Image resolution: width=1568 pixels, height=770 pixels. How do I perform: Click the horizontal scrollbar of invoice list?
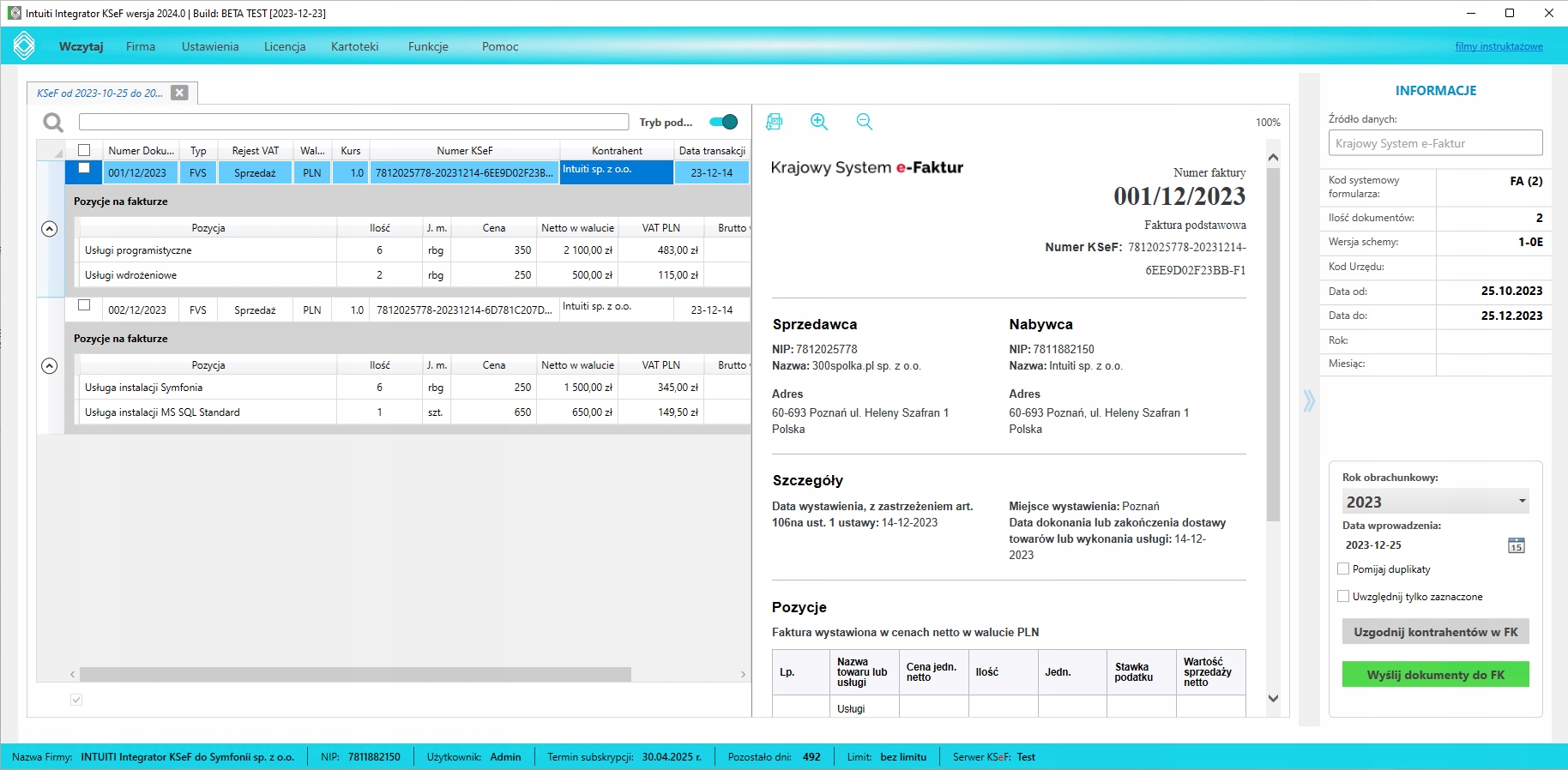(355, 675)
